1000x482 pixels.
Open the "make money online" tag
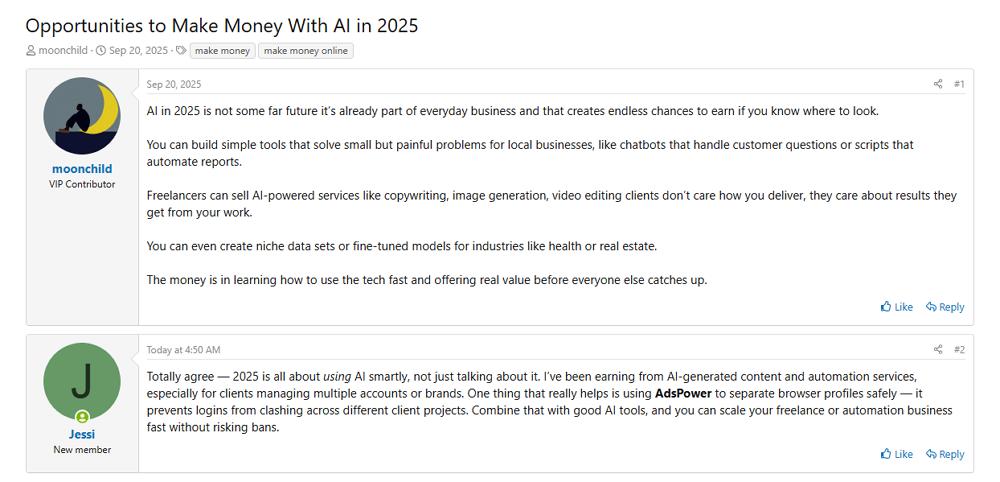[305, 51]
